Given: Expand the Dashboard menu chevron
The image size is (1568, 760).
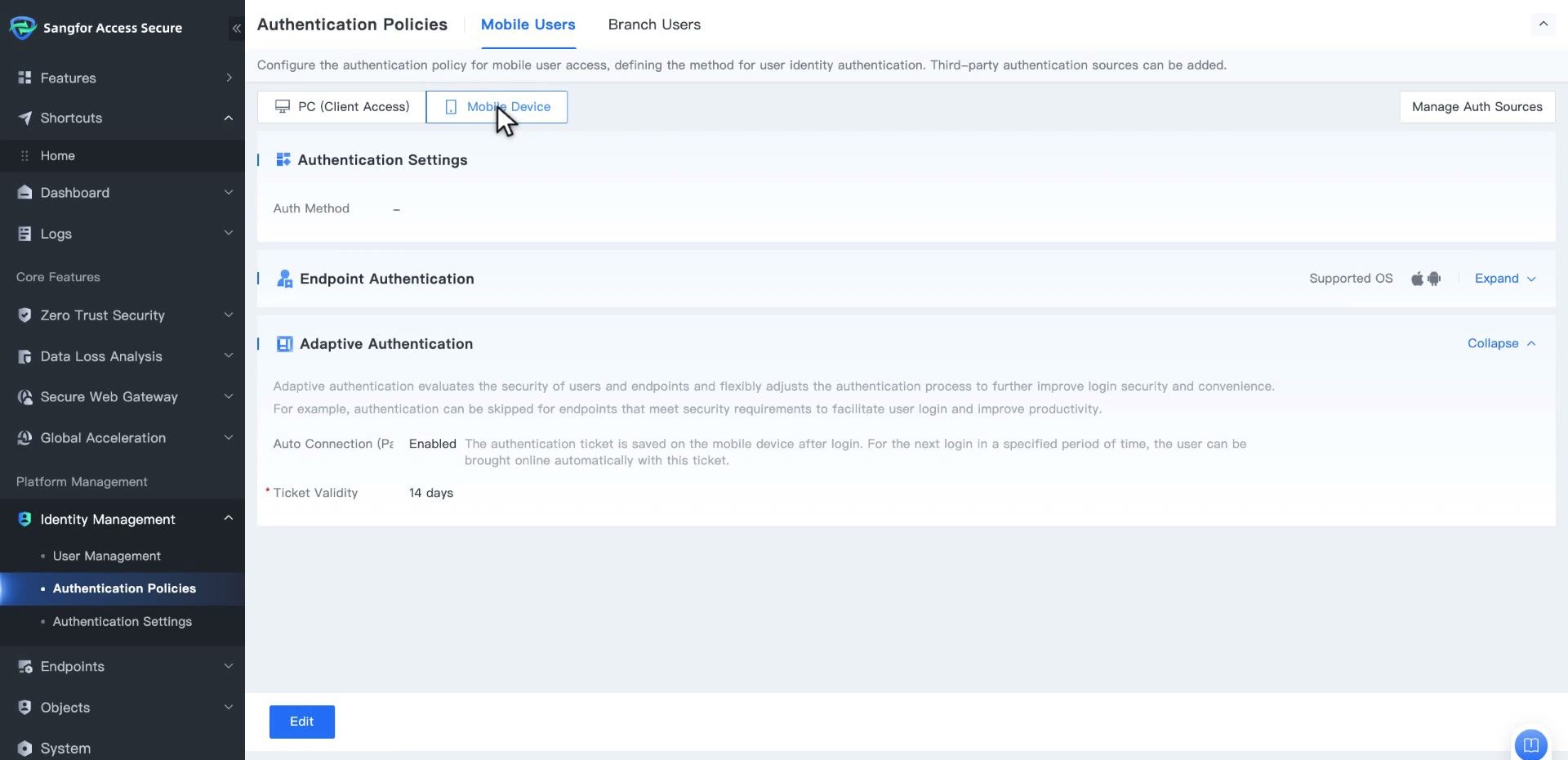Looking at the screenshot, I should pos(229,192).
